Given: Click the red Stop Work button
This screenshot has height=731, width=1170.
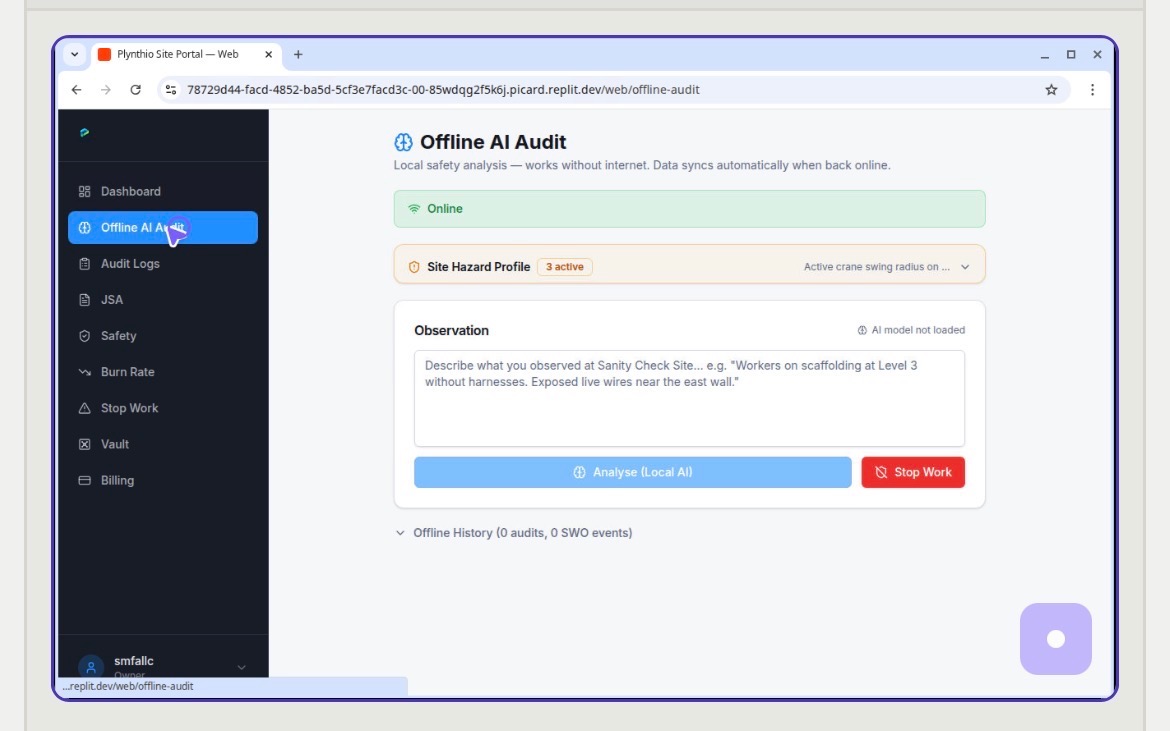Looking at the screenshot, I should point(913,472).
